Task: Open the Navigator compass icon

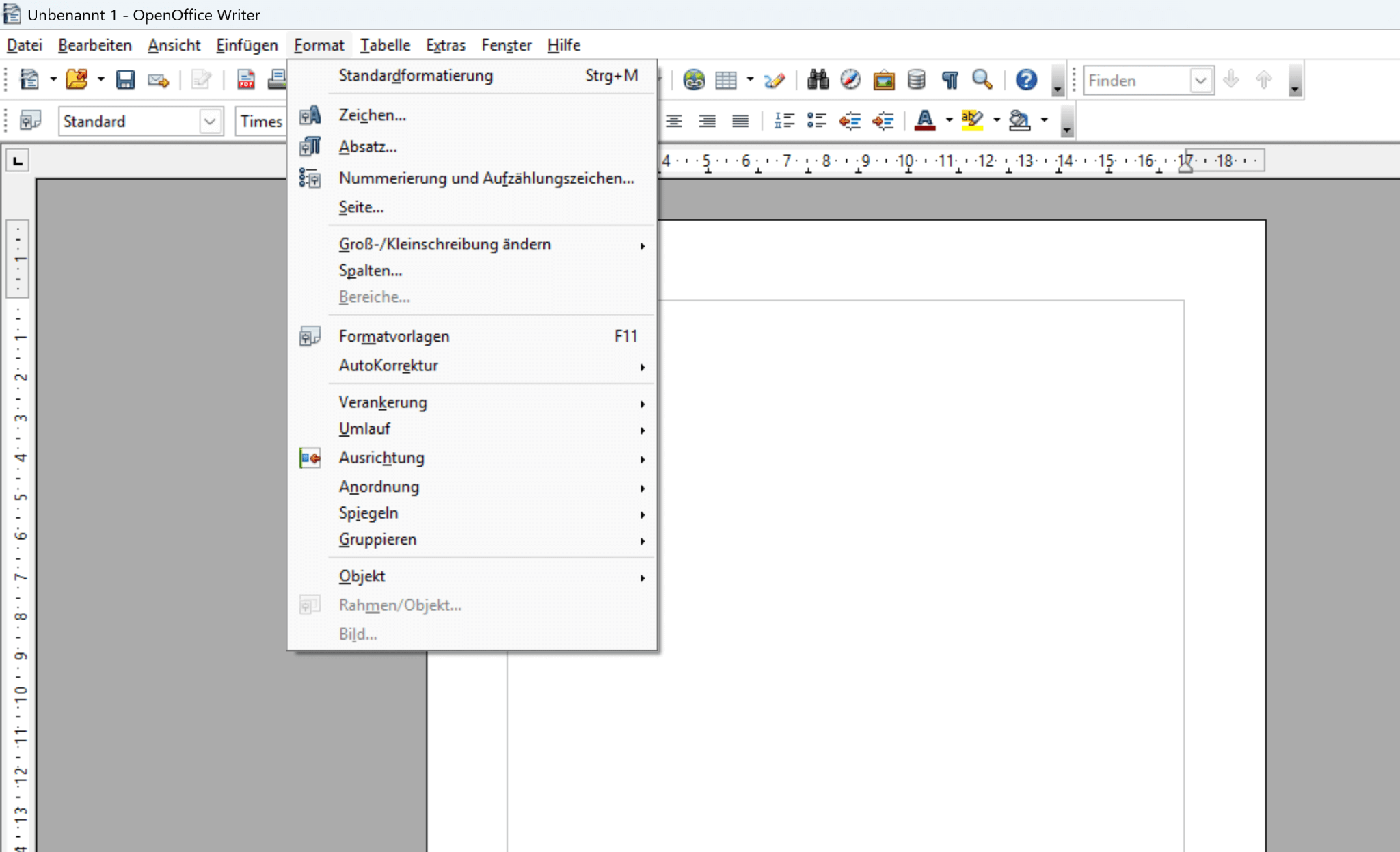Action: 850,80
